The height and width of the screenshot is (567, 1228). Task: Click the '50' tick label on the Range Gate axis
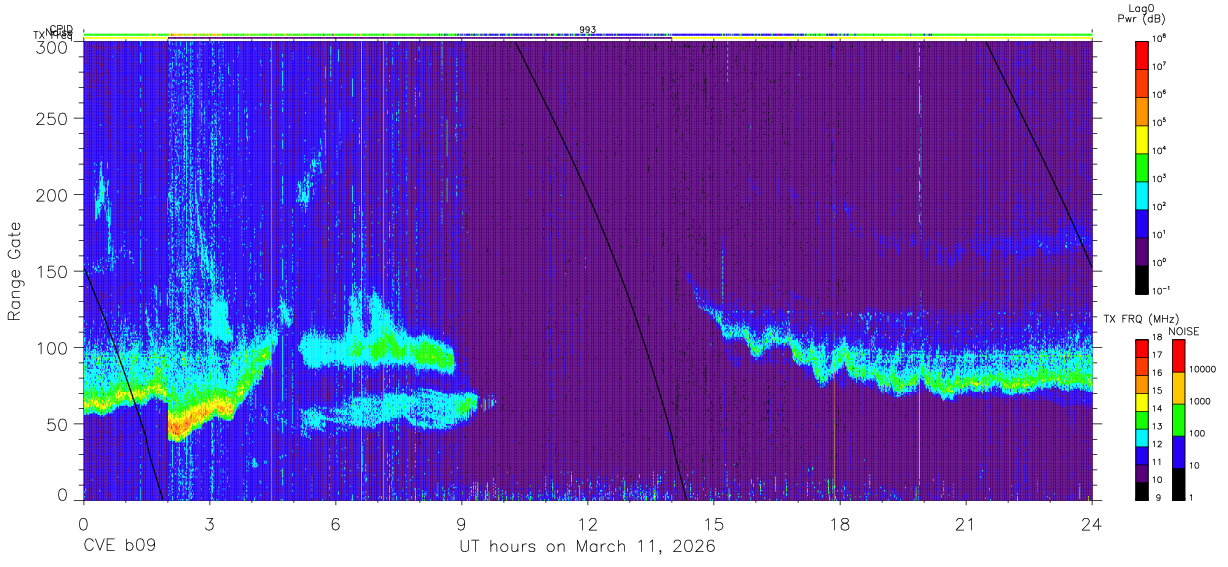click(x=57, y=423)
